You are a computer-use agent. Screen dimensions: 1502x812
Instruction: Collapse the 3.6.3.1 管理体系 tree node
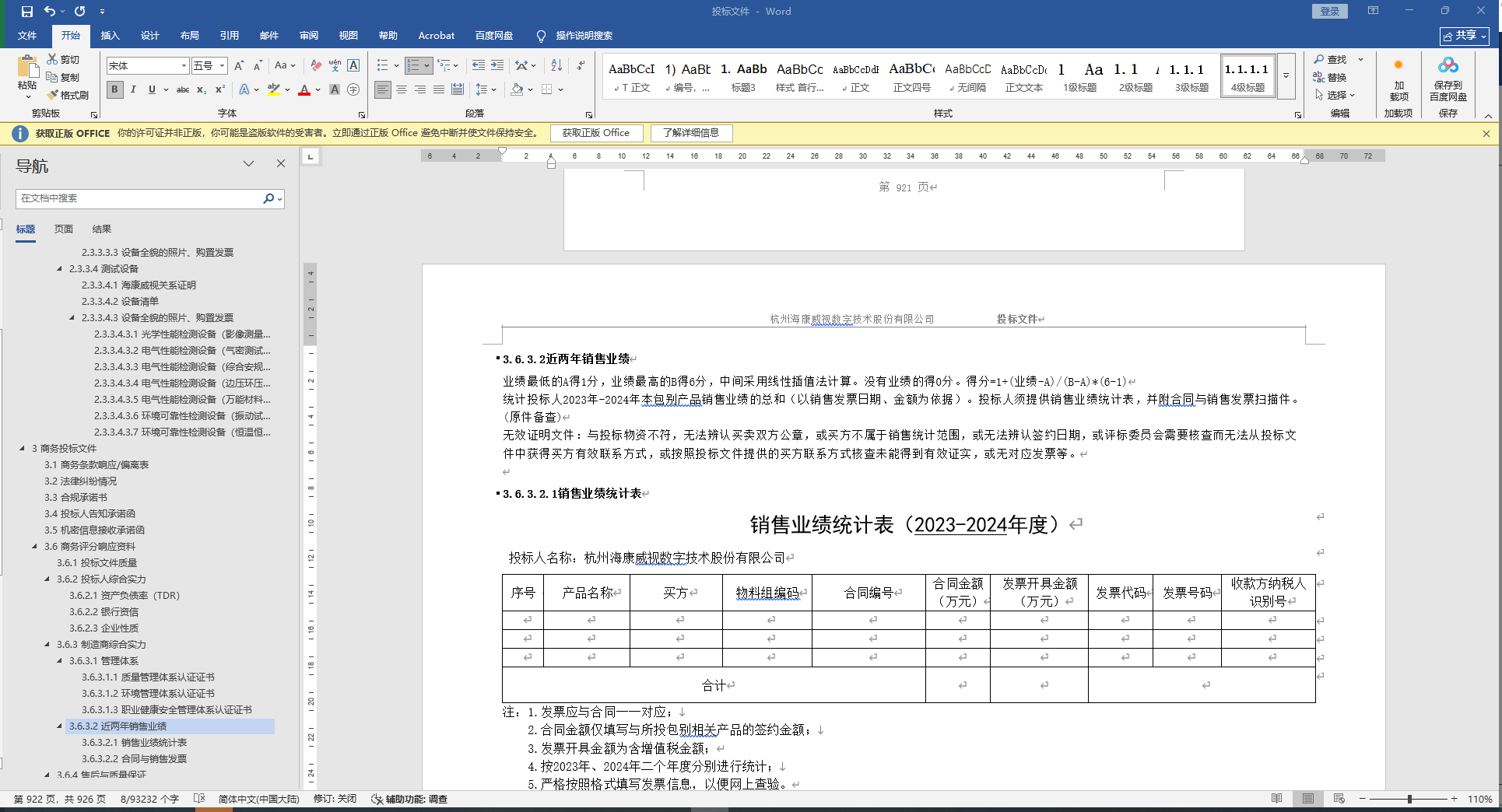pyautogui.click(x=60, y=661)
